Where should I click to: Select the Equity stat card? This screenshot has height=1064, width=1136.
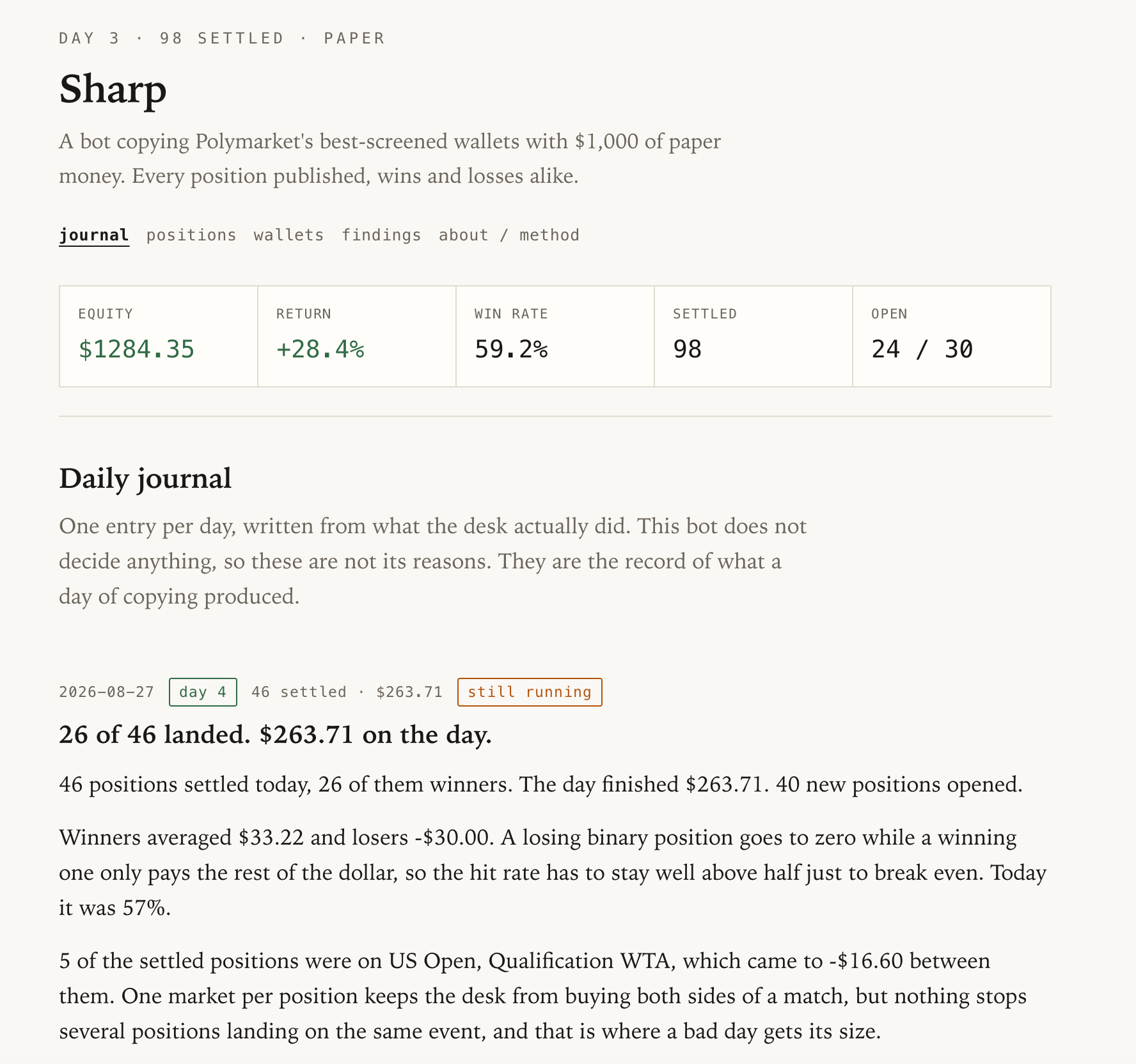[x=159, y=336]
